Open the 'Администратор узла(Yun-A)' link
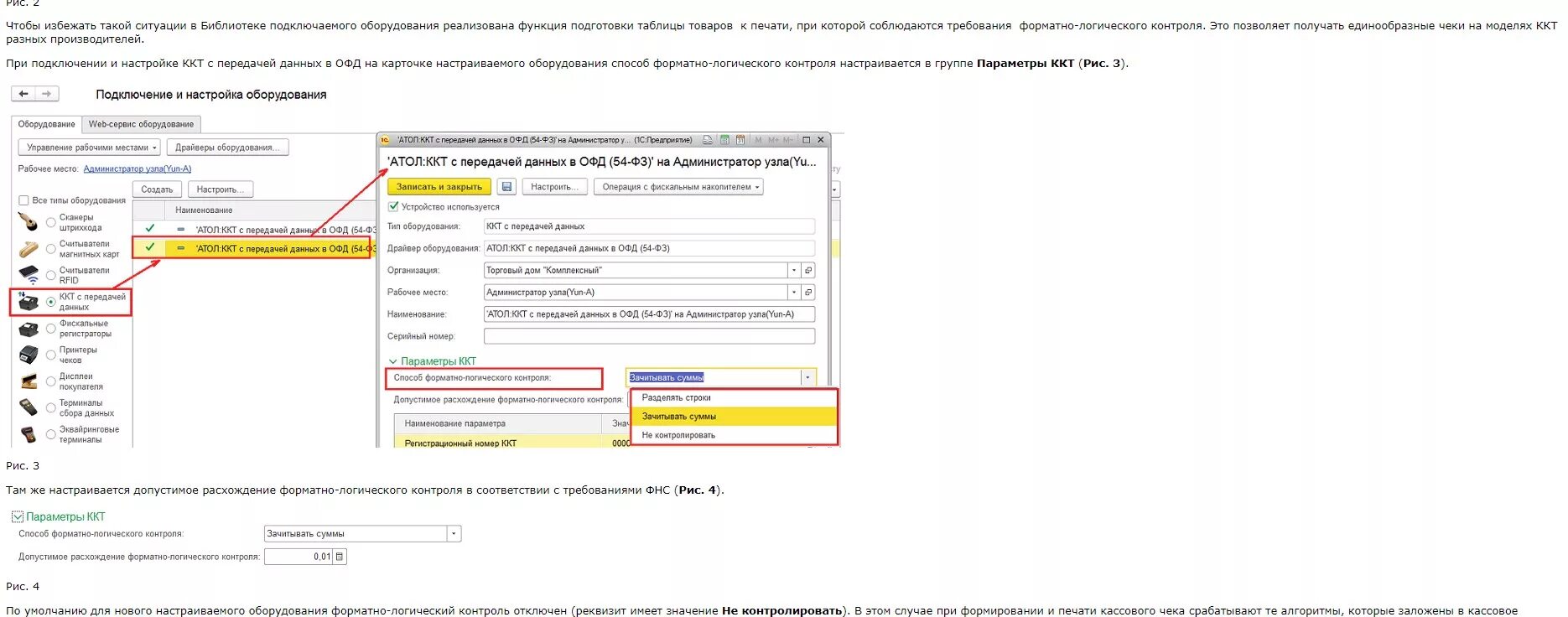 [138, 169]
